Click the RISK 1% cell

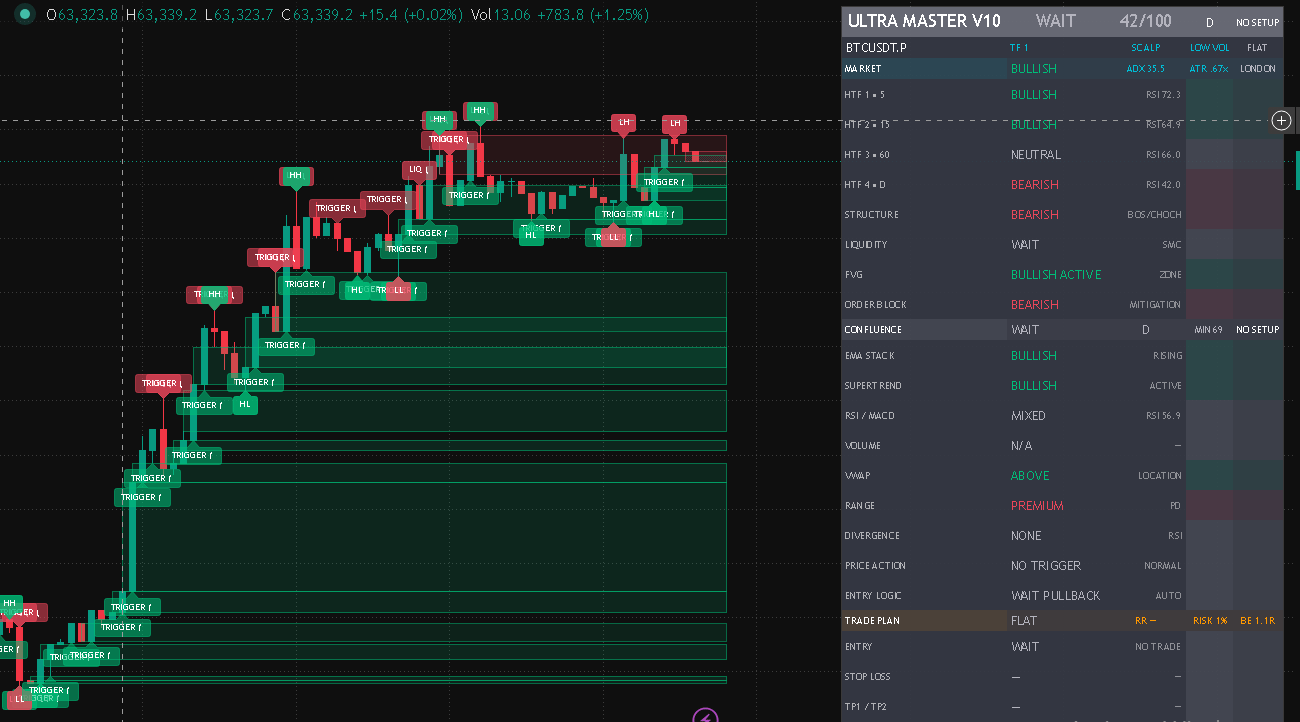click(x=1210, y=621)
